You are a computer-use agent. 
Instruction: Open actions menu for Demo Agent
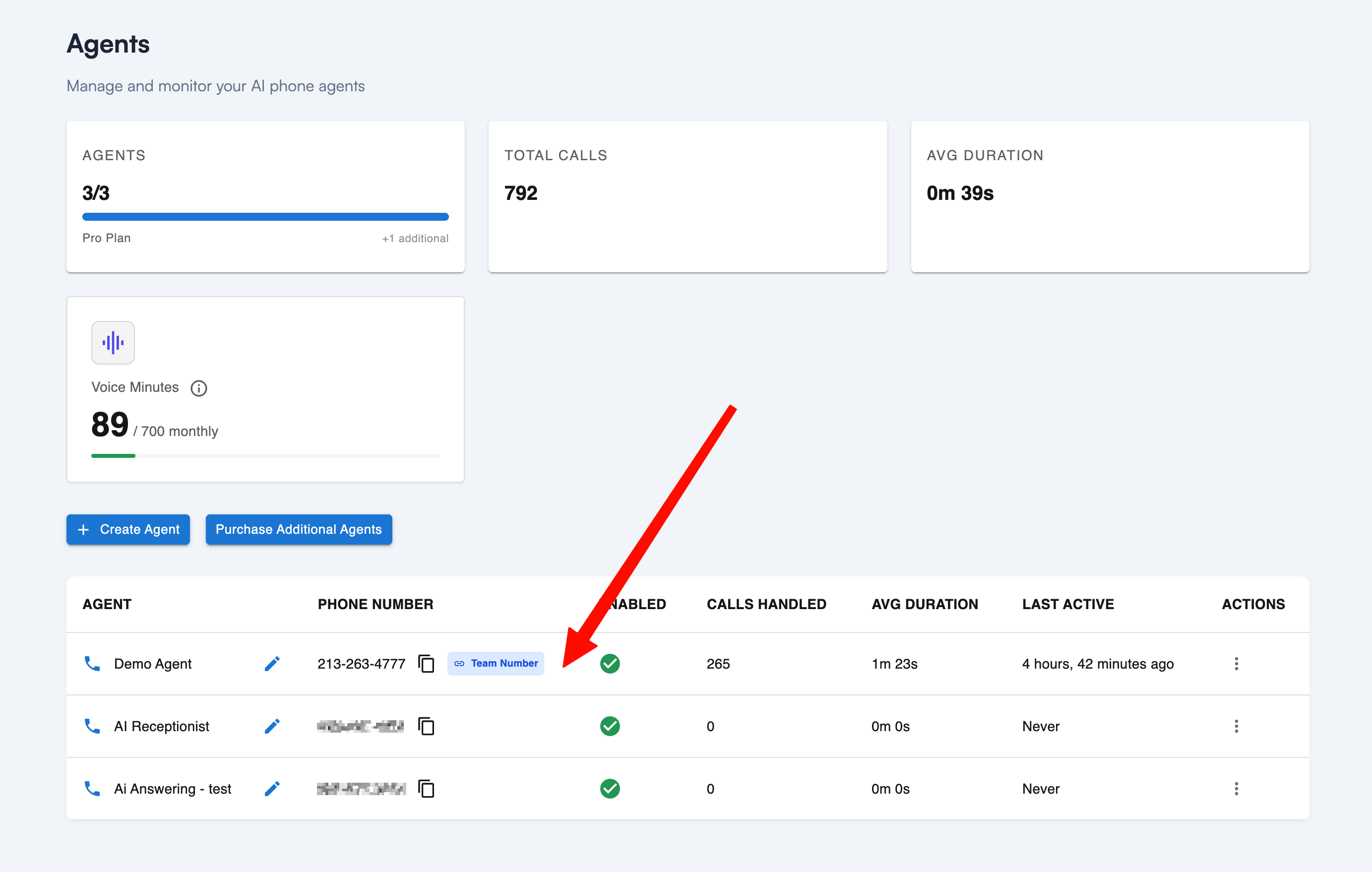pos(1237,663)
